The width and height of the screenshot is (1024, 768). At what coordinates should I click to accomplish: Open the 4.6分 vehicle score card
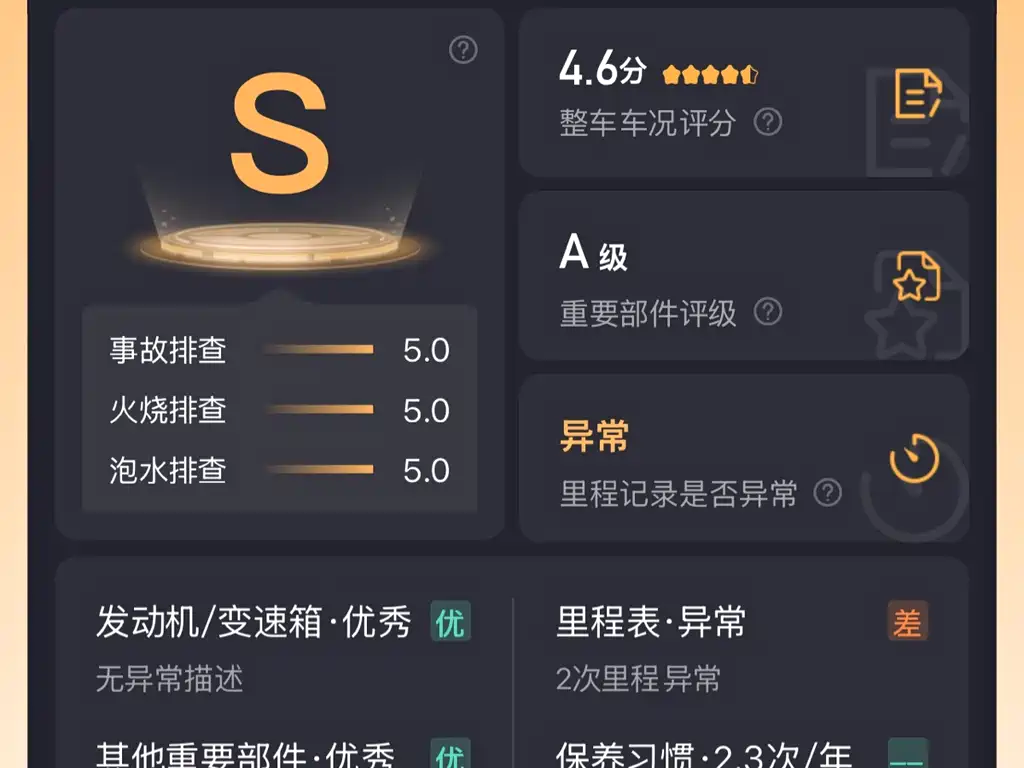point(744,93)
